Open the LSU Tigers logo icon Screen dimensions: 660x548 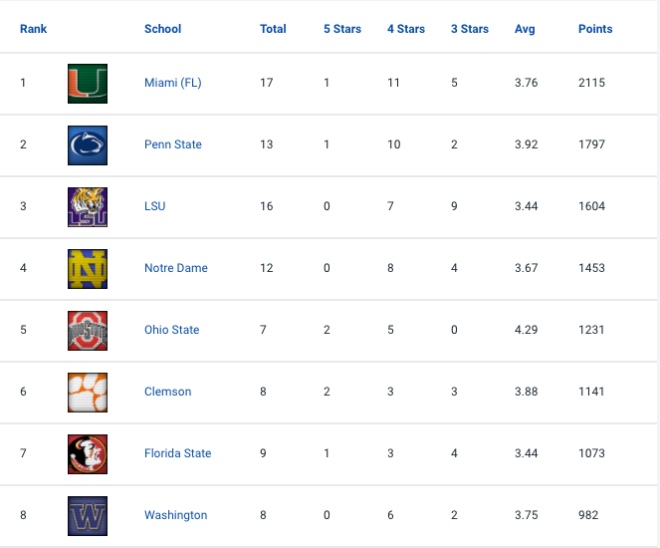click(x=88, y=207)
